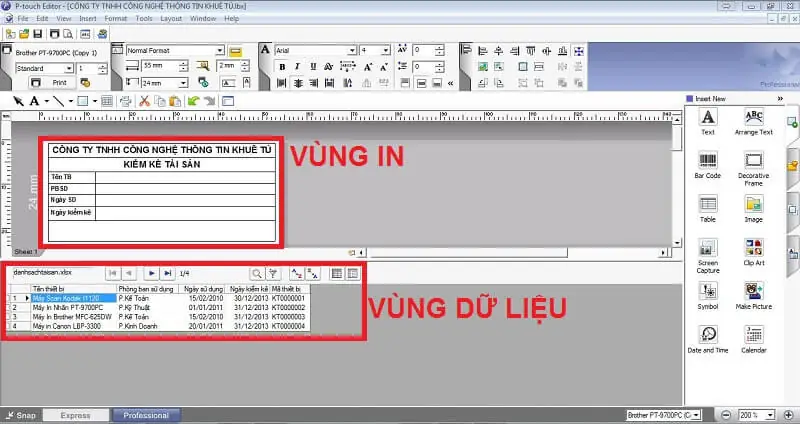The width and height of the screenshot is (800, 424).
Task: Switch to Express mode
Action: (76, 415)
